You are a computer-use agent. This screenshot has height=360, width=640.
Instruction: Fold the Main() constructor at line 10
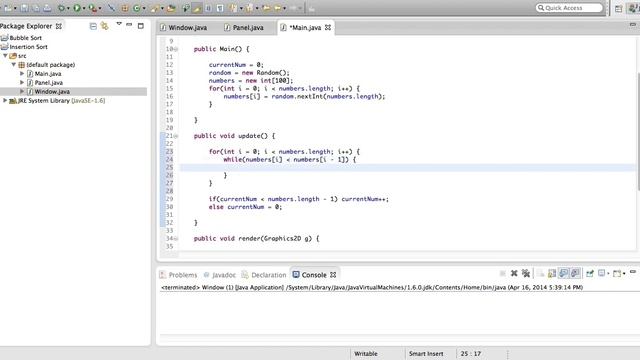[176, 49]
